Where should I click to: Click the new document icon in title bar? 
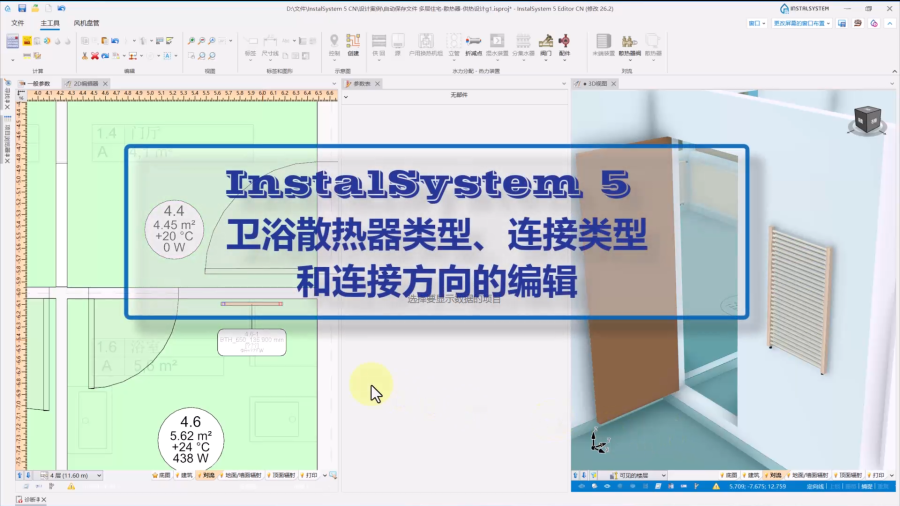48,8
